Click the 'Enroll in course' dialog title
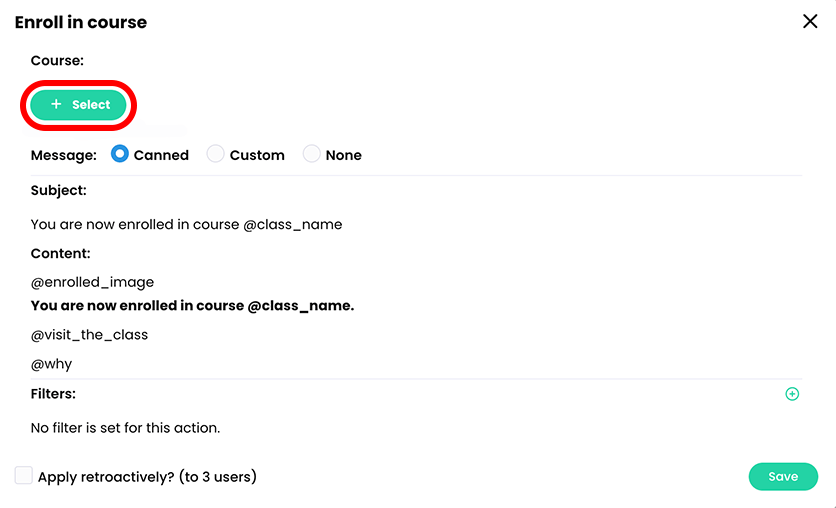The height and width of the screenshot is (508, 836). pos(80,22)
